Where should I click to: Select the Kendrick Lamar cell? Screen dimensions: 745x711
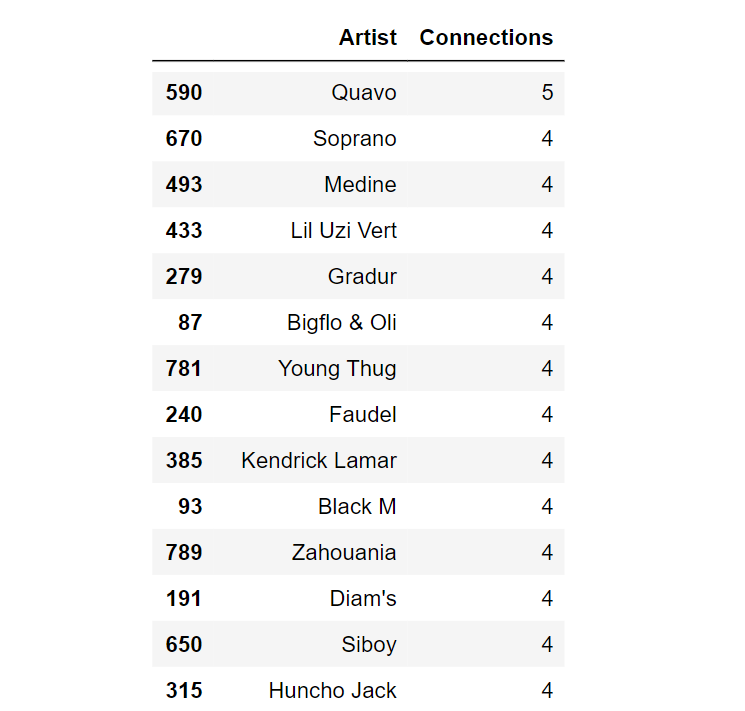click(x=319, y=461)
